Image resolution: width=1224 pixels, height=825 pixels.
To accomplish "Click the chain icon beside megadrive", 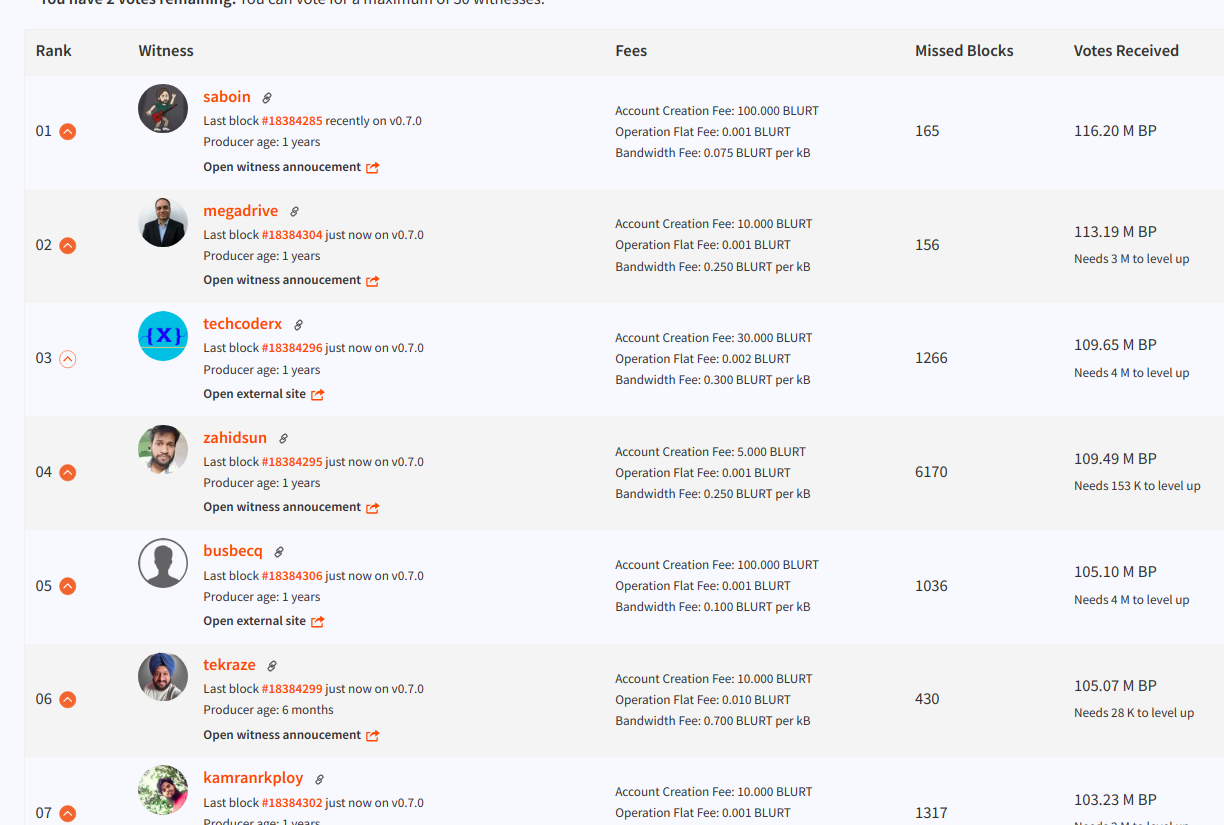I will [x=294, y=212].
